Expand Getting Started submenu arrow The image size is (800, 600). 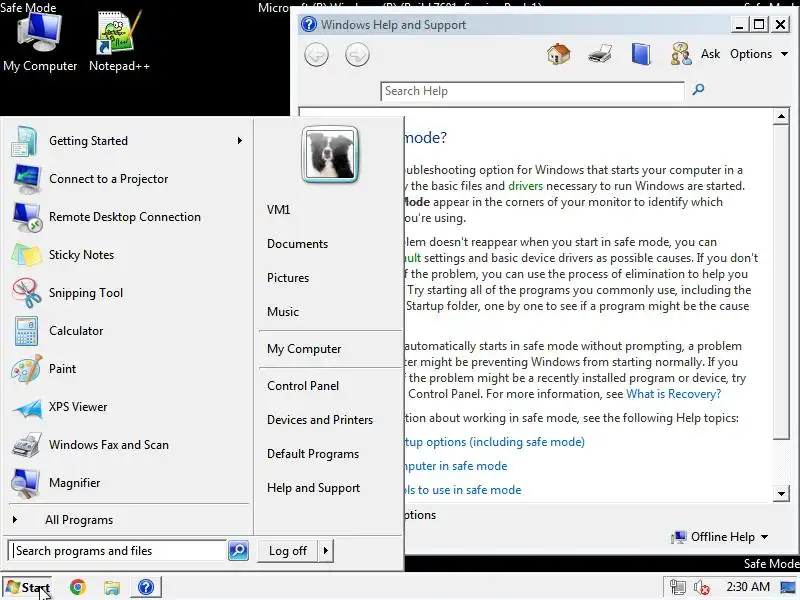coord(239,141)
